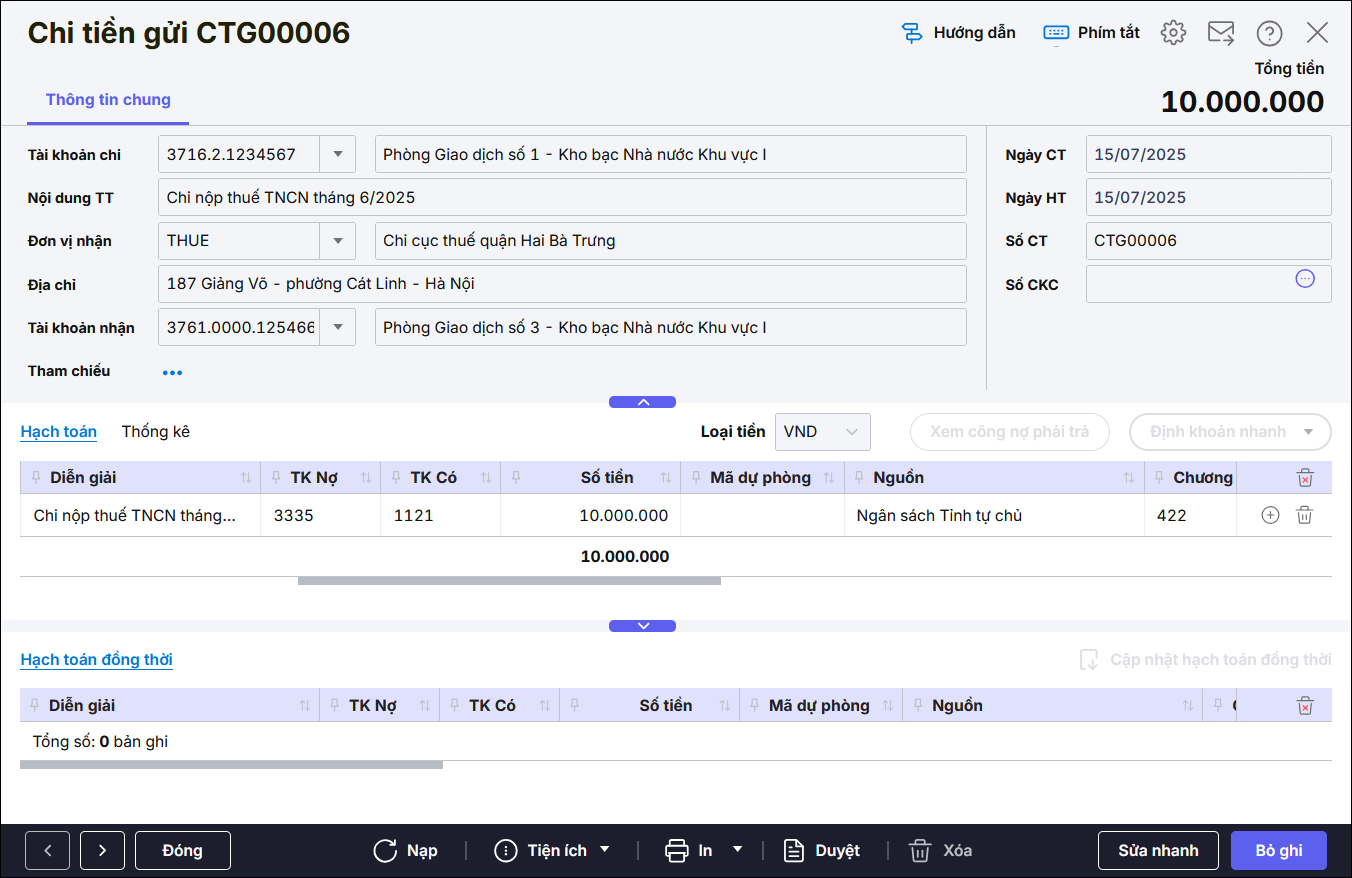Viewport: 1352px width, 878px height.
Task: Add a row with the plus icon
Action: coord(1270,516)
